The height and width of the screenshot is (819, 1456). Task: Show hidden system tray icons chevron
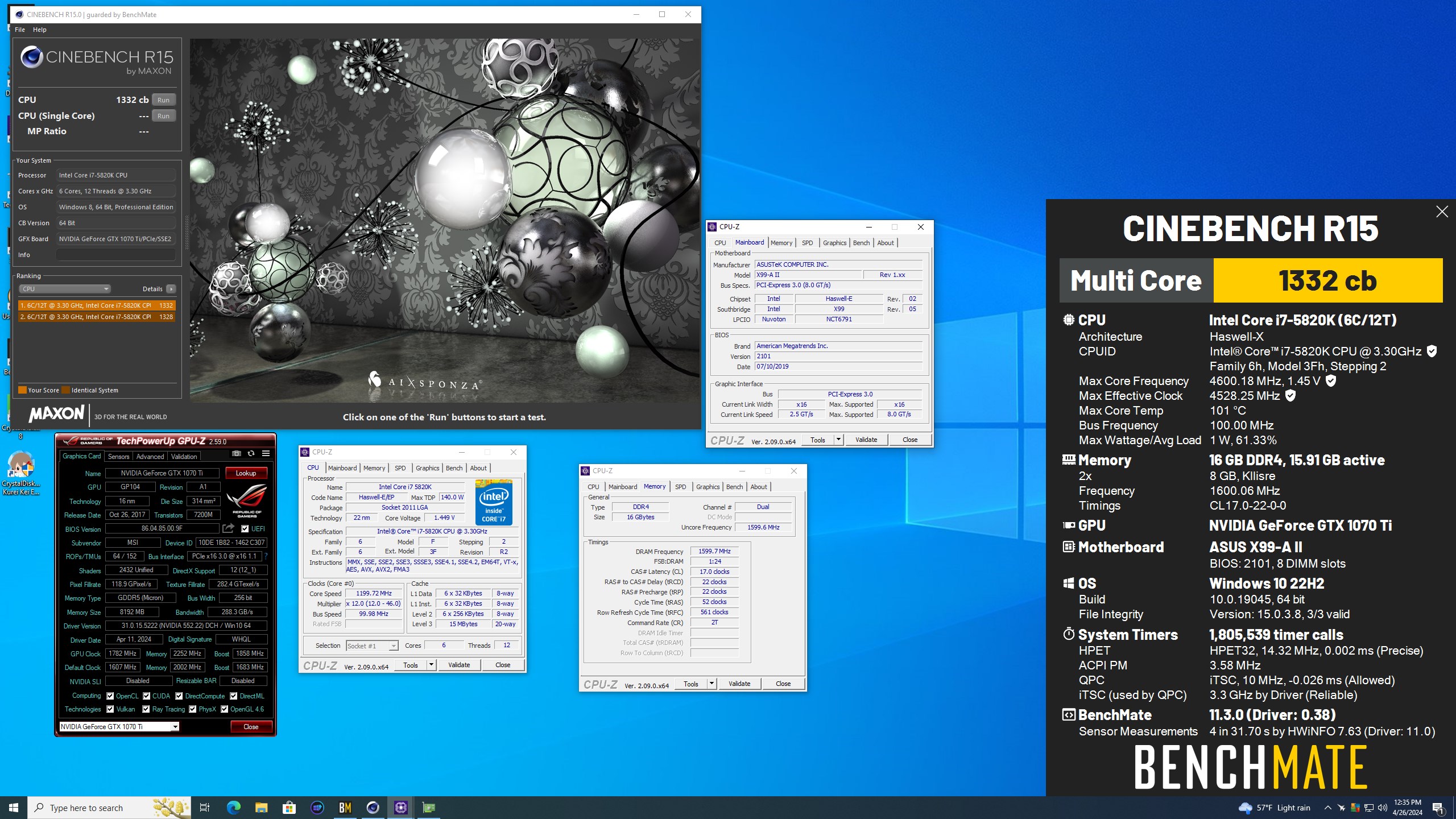(1327, 808)
